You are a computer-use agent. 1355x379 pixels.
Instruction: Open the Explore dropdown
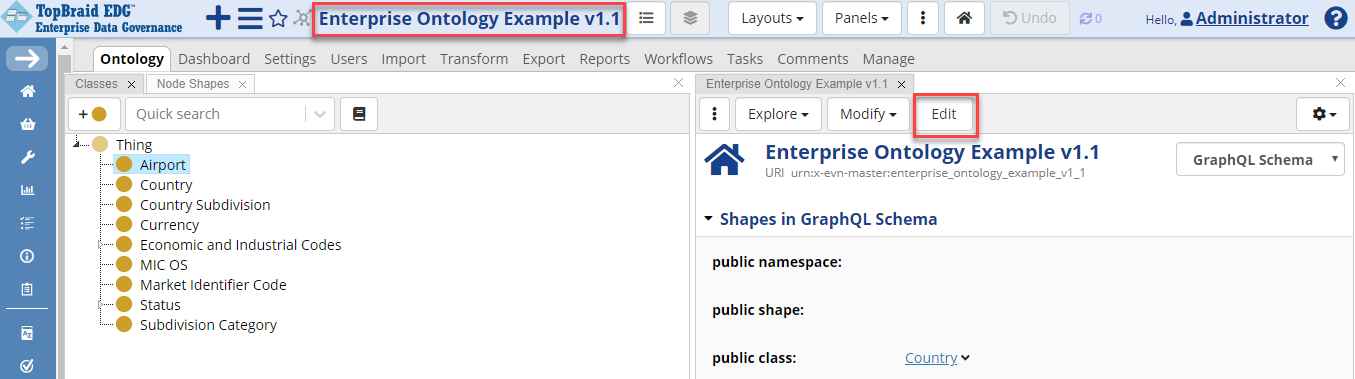click(778, 114)
